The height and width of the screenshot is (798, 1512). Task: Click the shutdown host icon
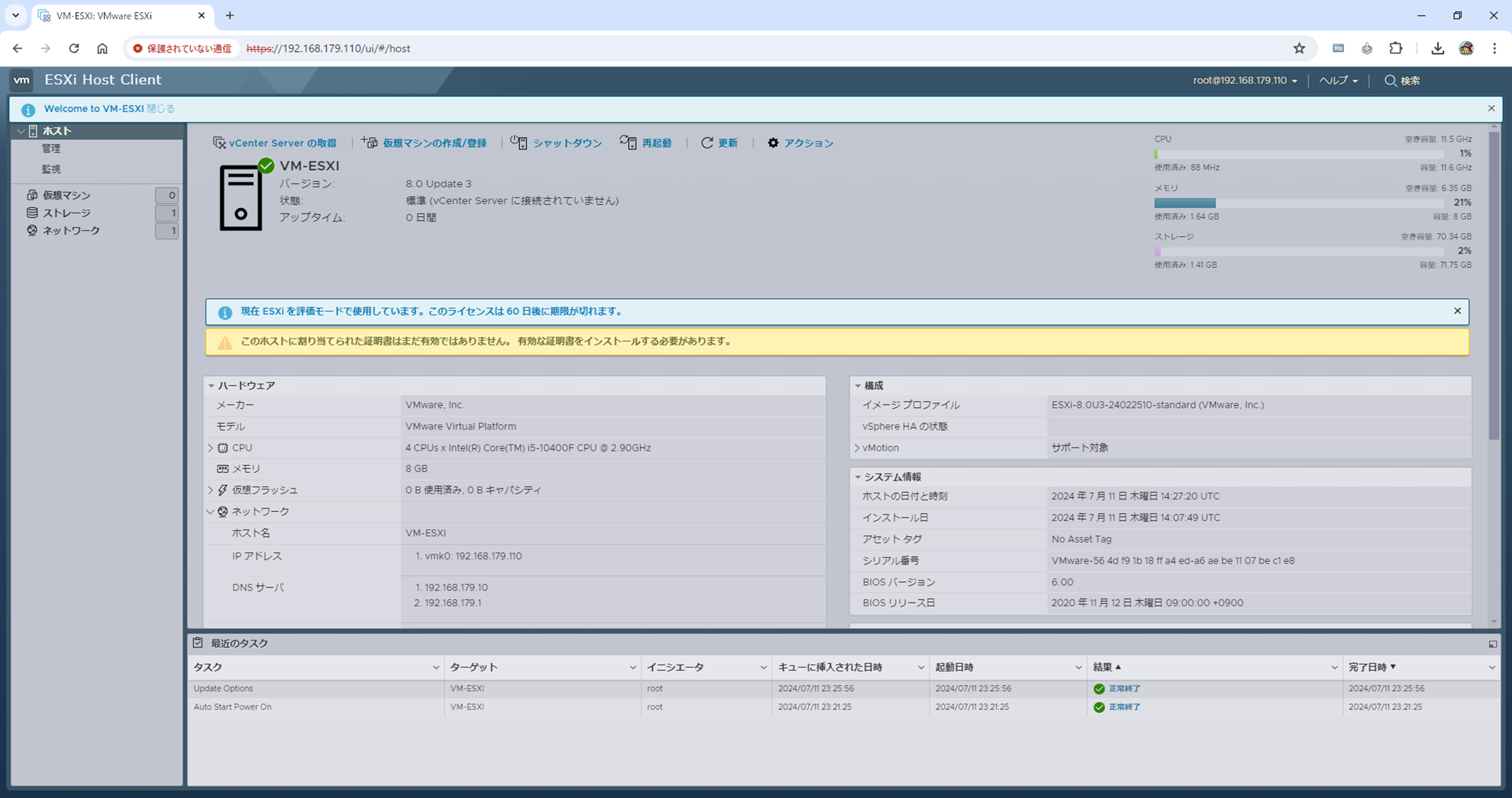point(518,143)
